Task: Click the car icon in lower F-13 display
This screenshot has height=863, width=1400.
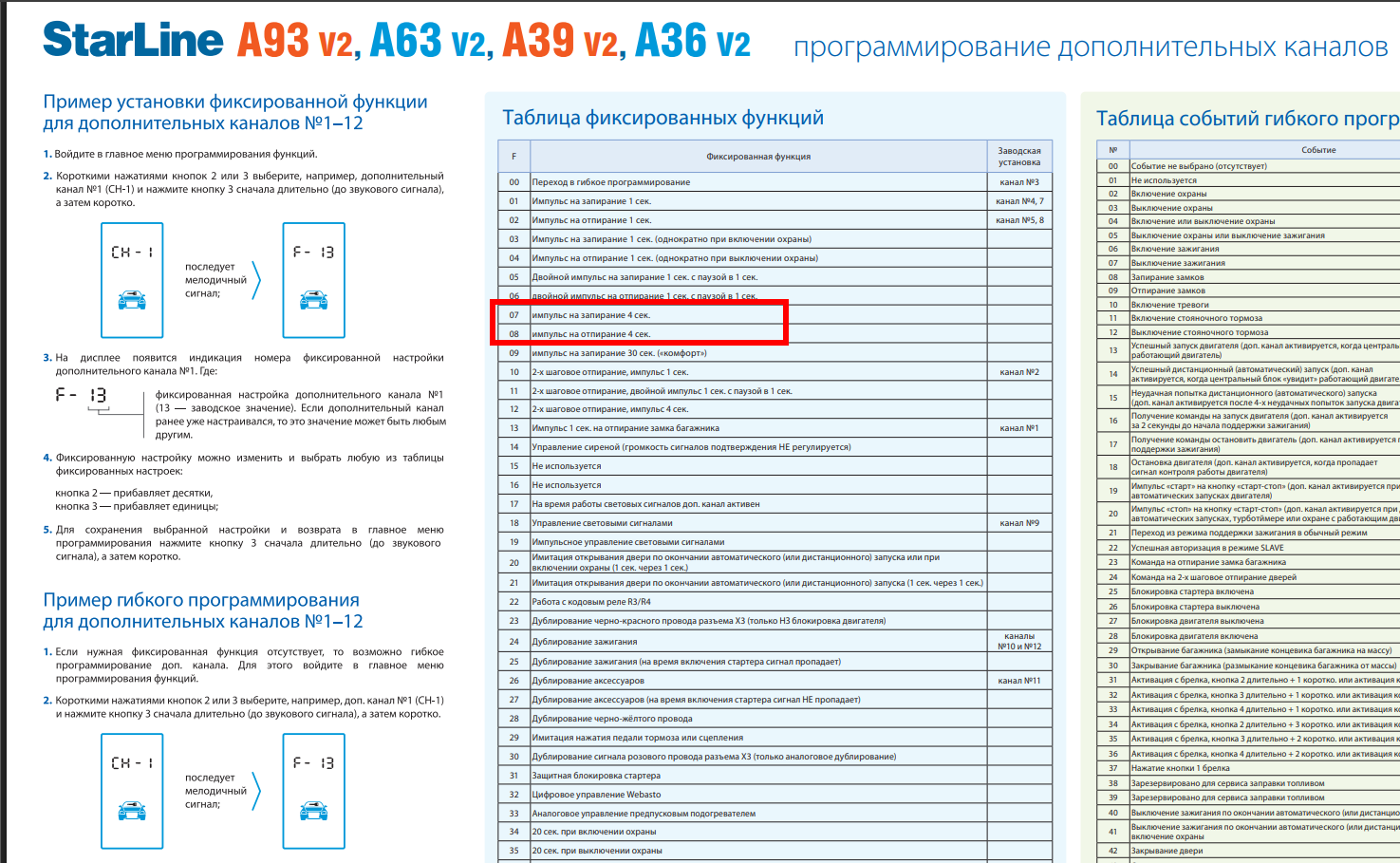Action: click(313, 812)
